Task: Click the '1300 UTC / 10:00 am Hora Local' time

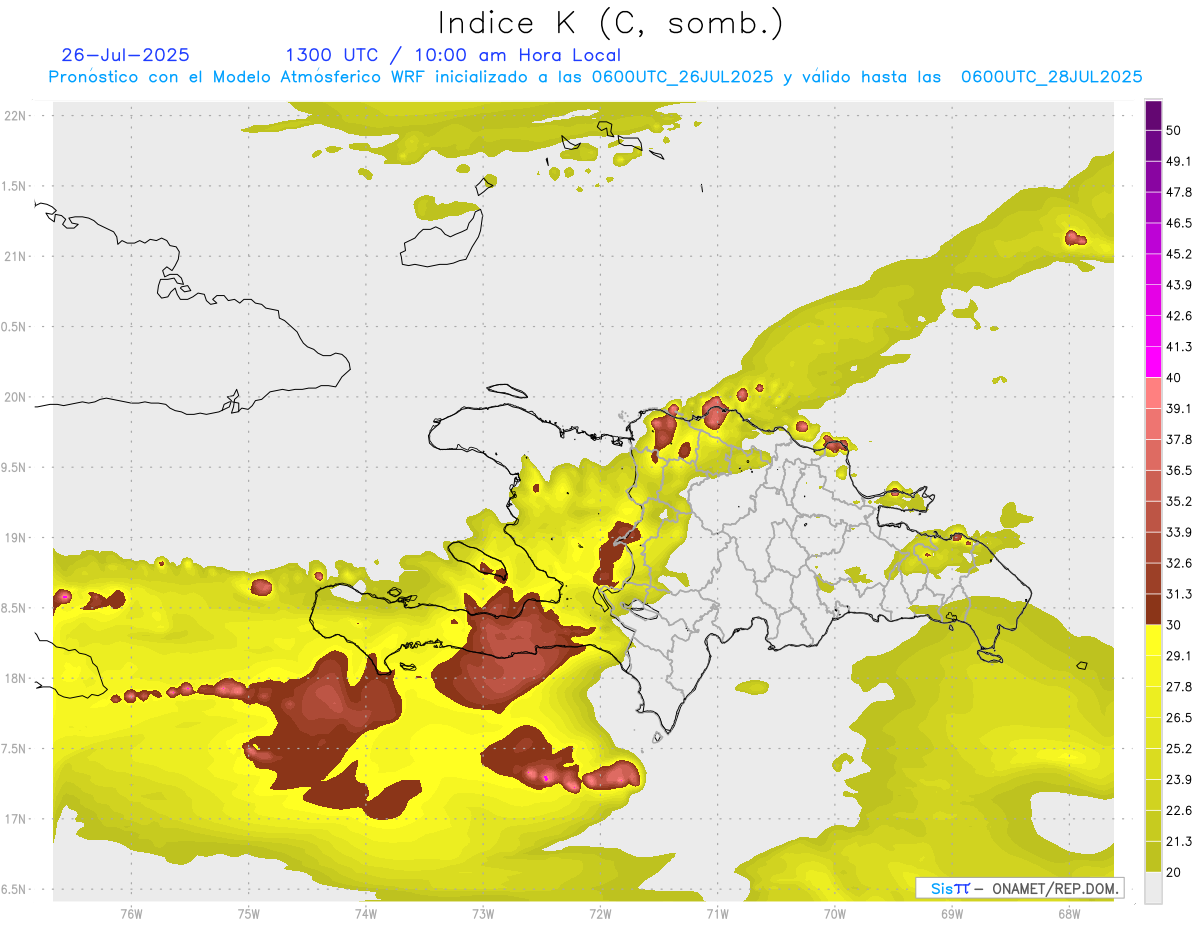Action: point(453,55)
